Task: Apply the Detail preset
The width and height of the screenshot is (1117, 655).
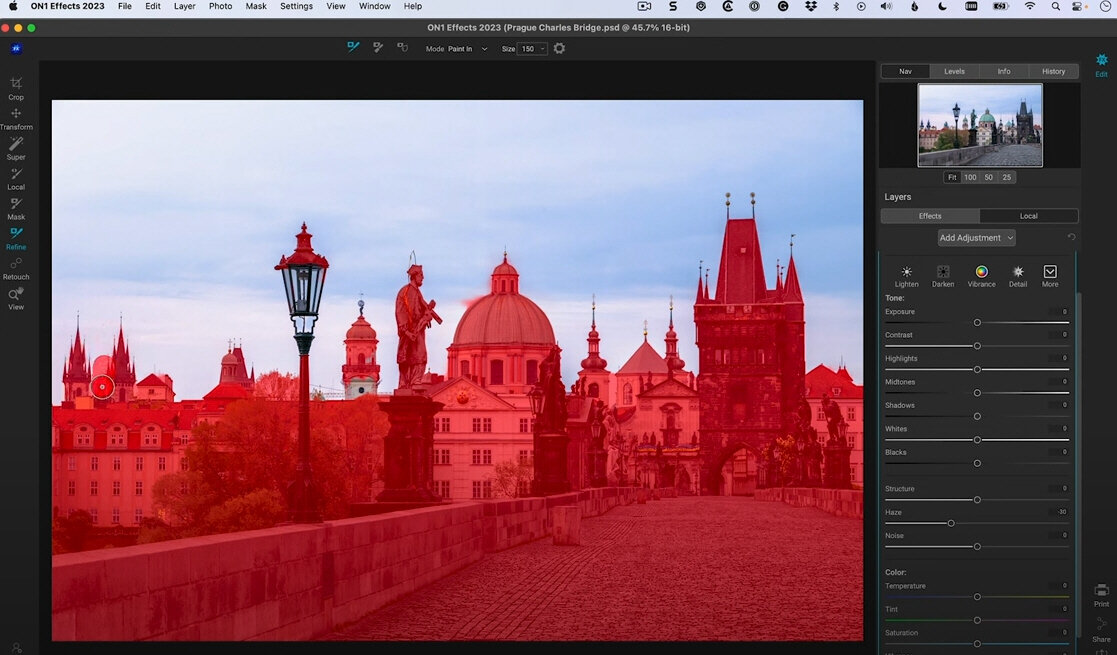Action: pos(1018,275)
